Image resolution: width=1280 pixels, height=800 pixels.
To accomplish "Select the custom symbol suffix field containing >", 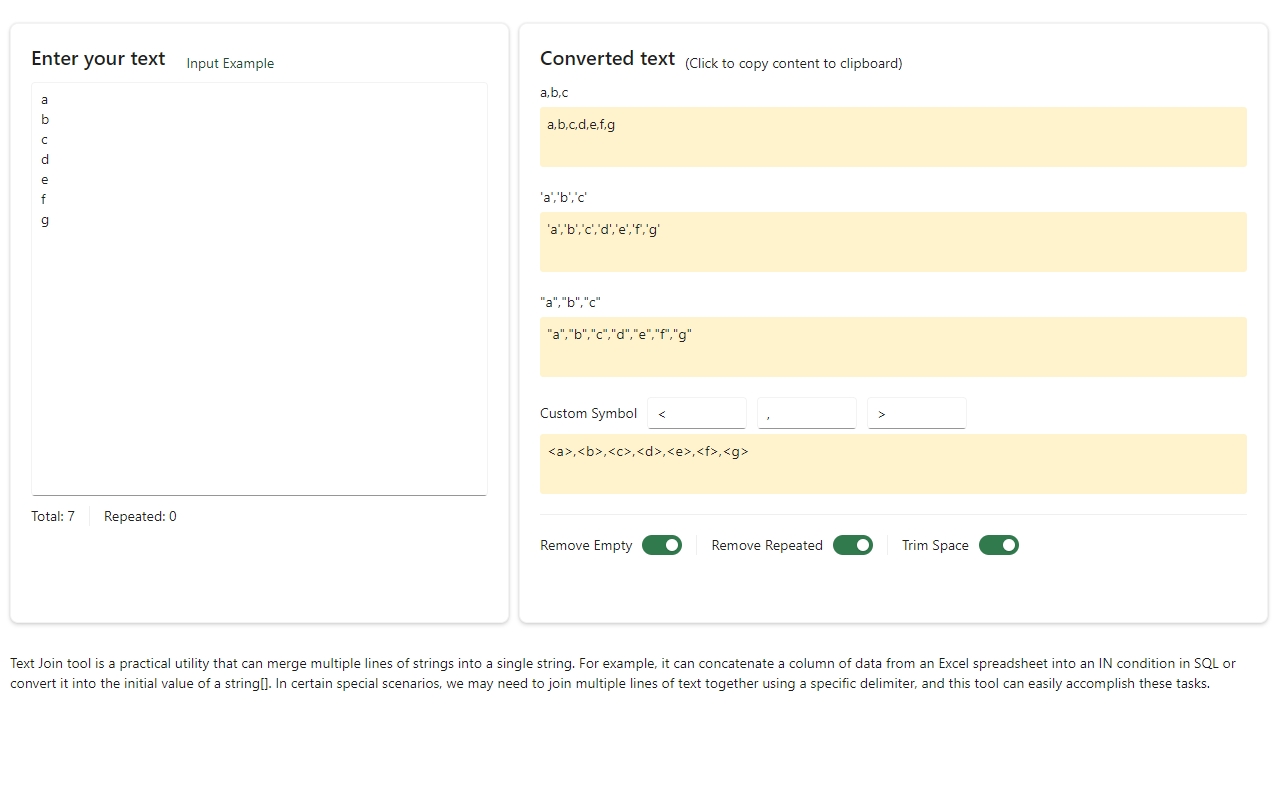I will point(916,413).
